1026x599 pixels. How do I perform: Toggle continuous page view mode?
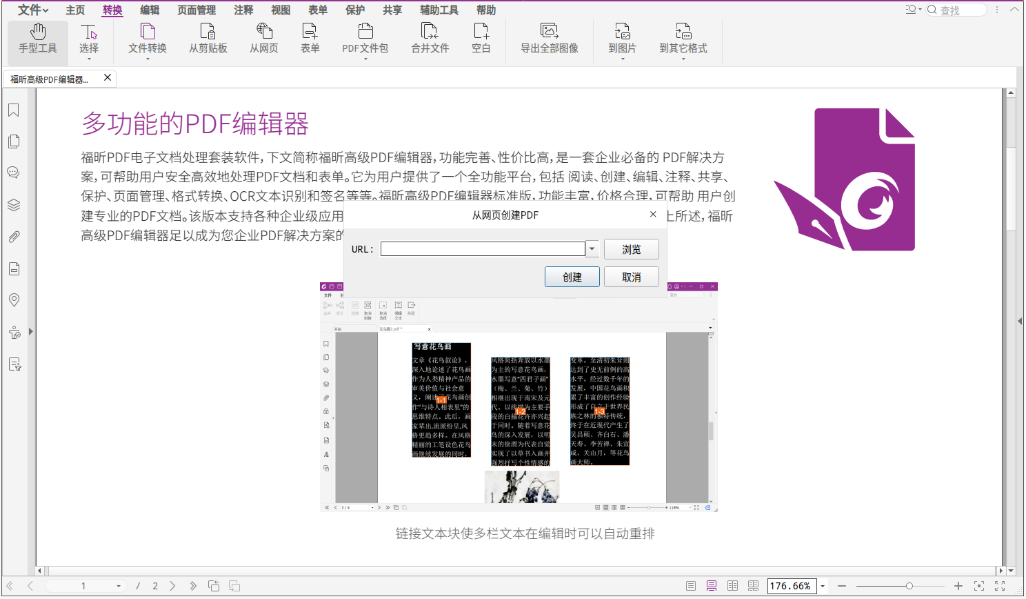tap(712, 586)
